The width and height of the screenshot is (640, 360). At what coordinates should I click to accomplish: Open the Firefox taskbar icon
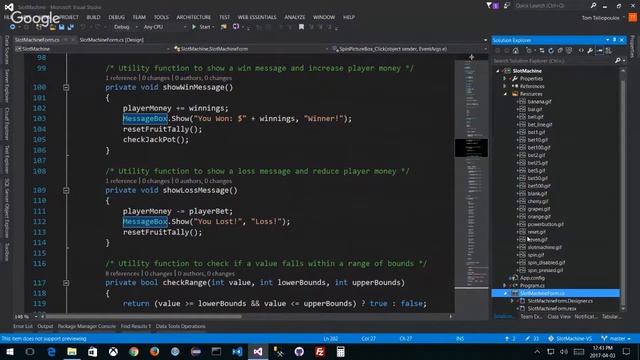tap(154, 351)
